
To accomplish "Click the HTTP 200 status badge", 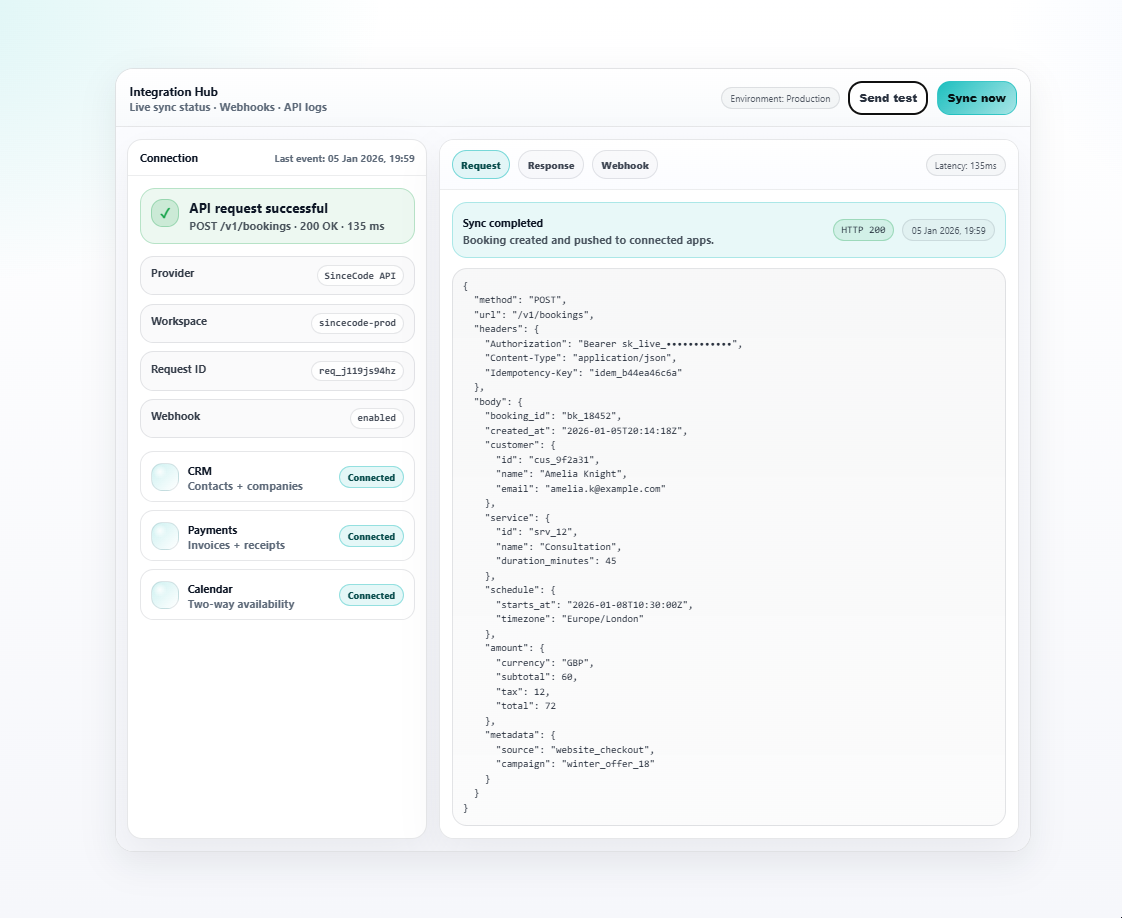I will (863, 230).
